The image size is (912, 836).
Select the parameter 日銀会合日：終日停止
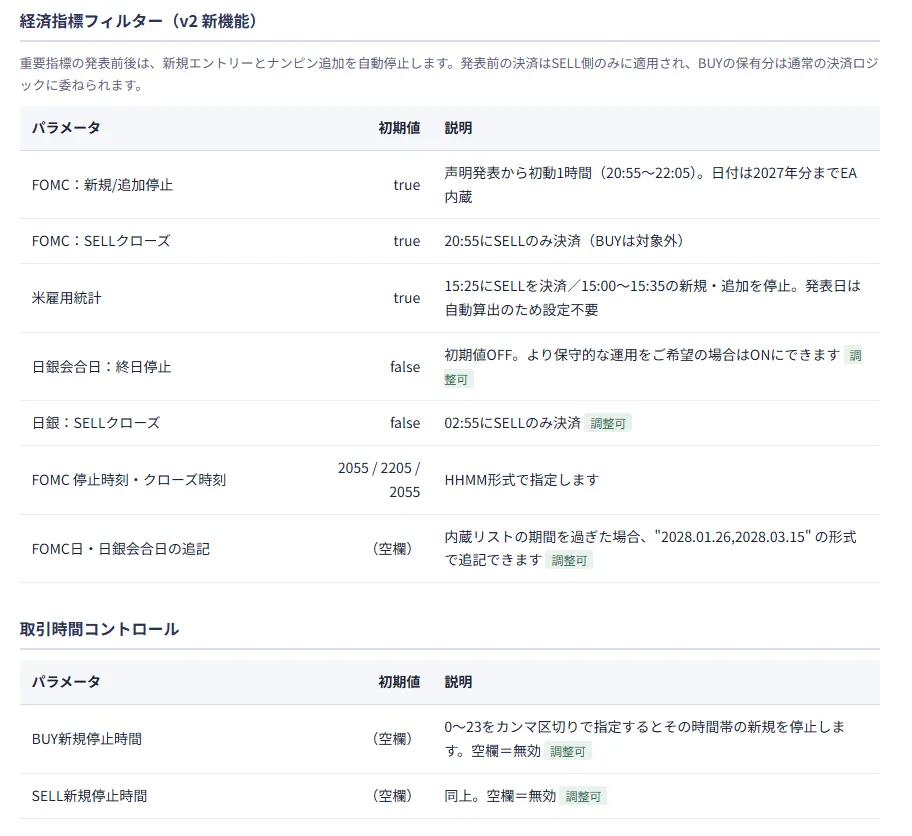[x=102, y=367]
